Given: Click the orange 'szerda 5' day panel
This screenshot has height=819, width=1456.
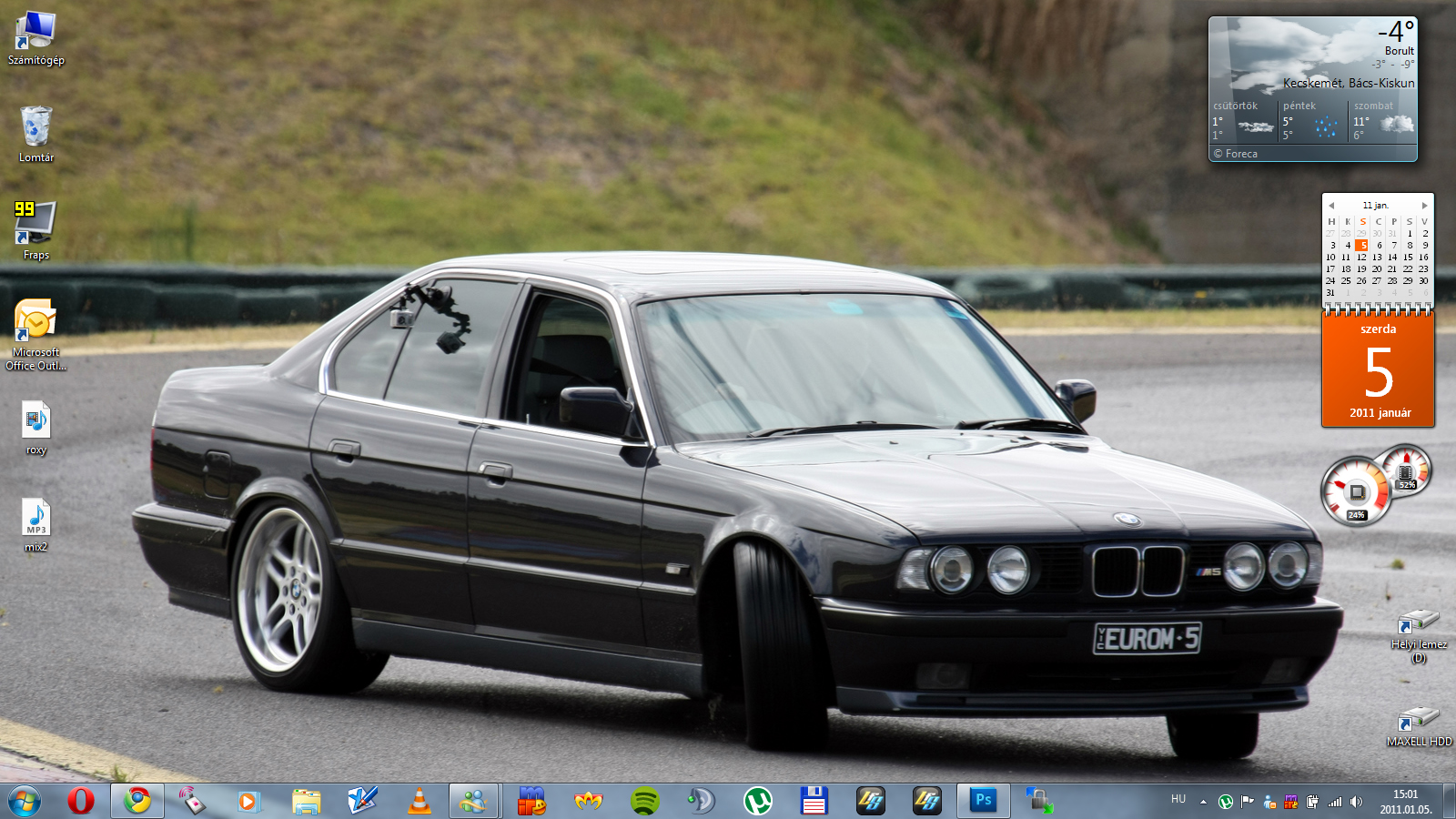Looking at the screenshot, I should pos(1379,369).
